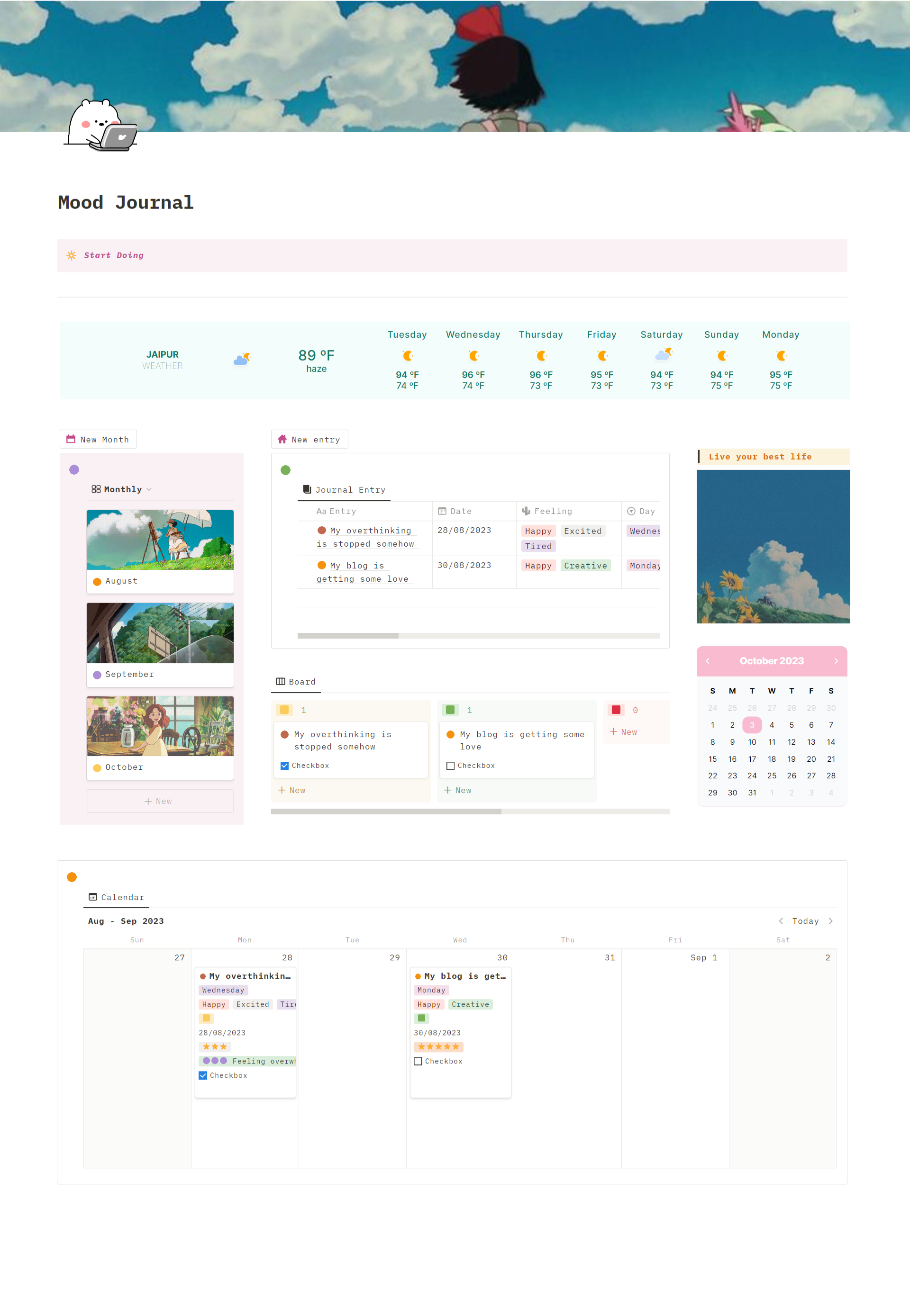910x1316 pixels.
Task: Click the Calendar view icon
Action: (93, 897)
